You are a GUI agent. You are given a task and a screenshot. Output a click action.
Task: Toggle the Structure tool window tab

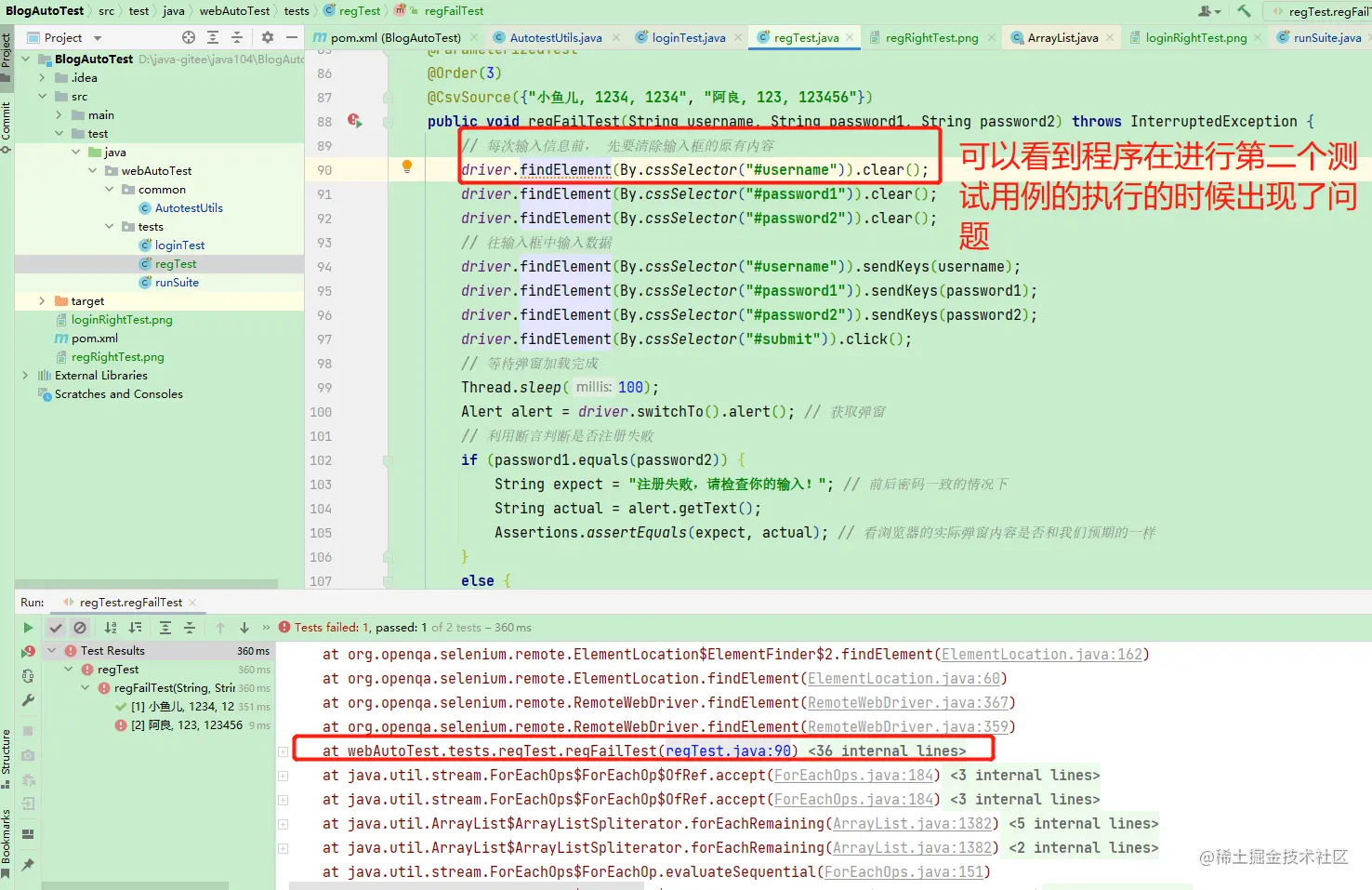click(7, 758)
